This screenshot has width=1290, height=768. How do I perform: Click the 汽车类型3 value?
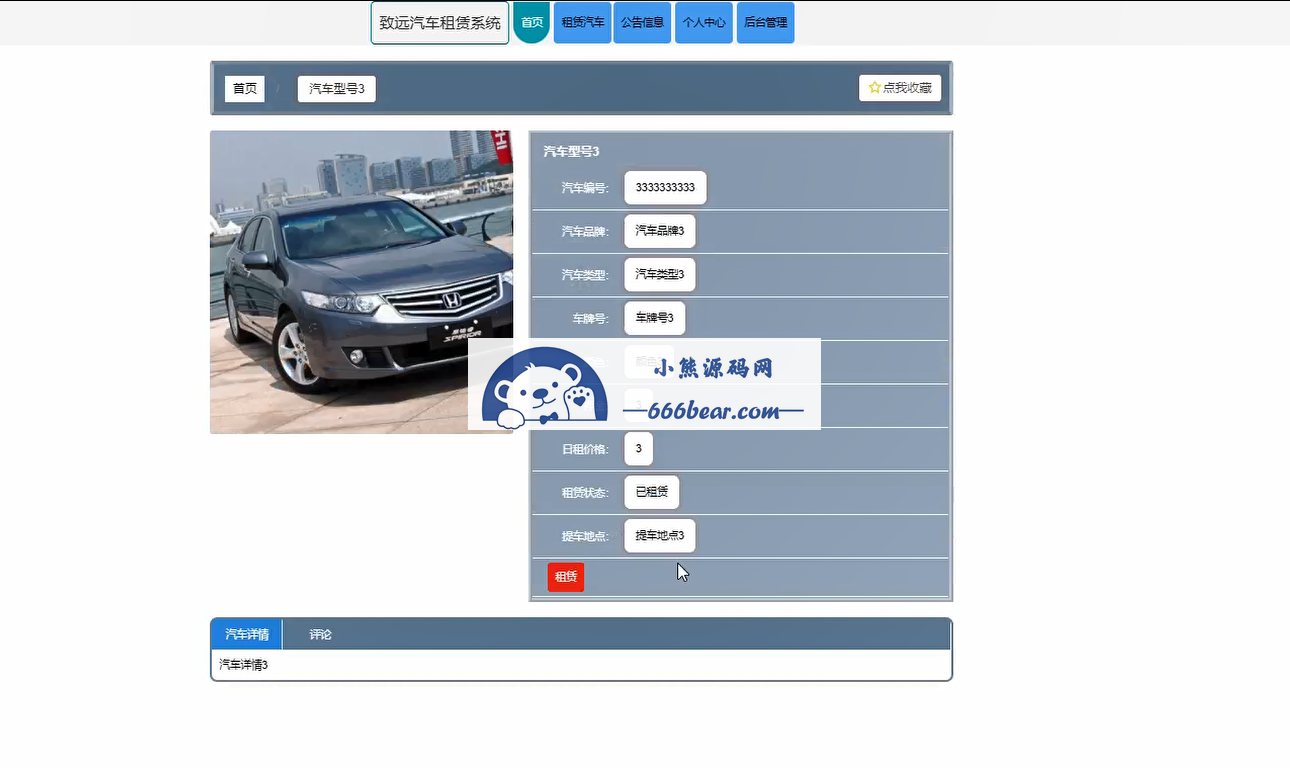coord(660,275)
